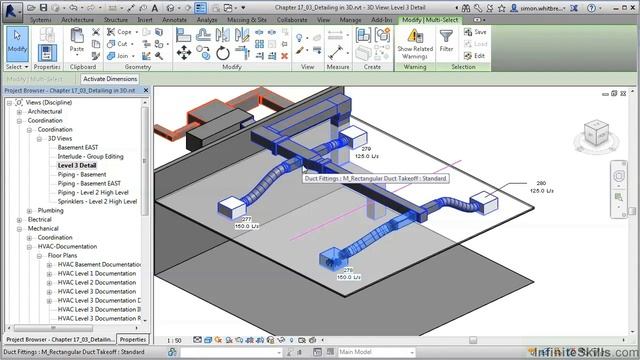
Task: Toggle the Properties palette button
Action: [x=47, y=53]
